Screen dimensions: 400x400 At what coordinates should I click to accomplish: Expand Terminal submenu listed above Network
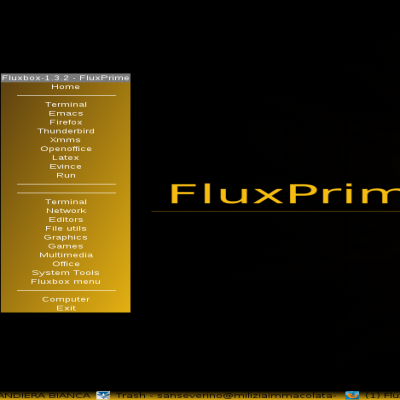click(66, 202)
